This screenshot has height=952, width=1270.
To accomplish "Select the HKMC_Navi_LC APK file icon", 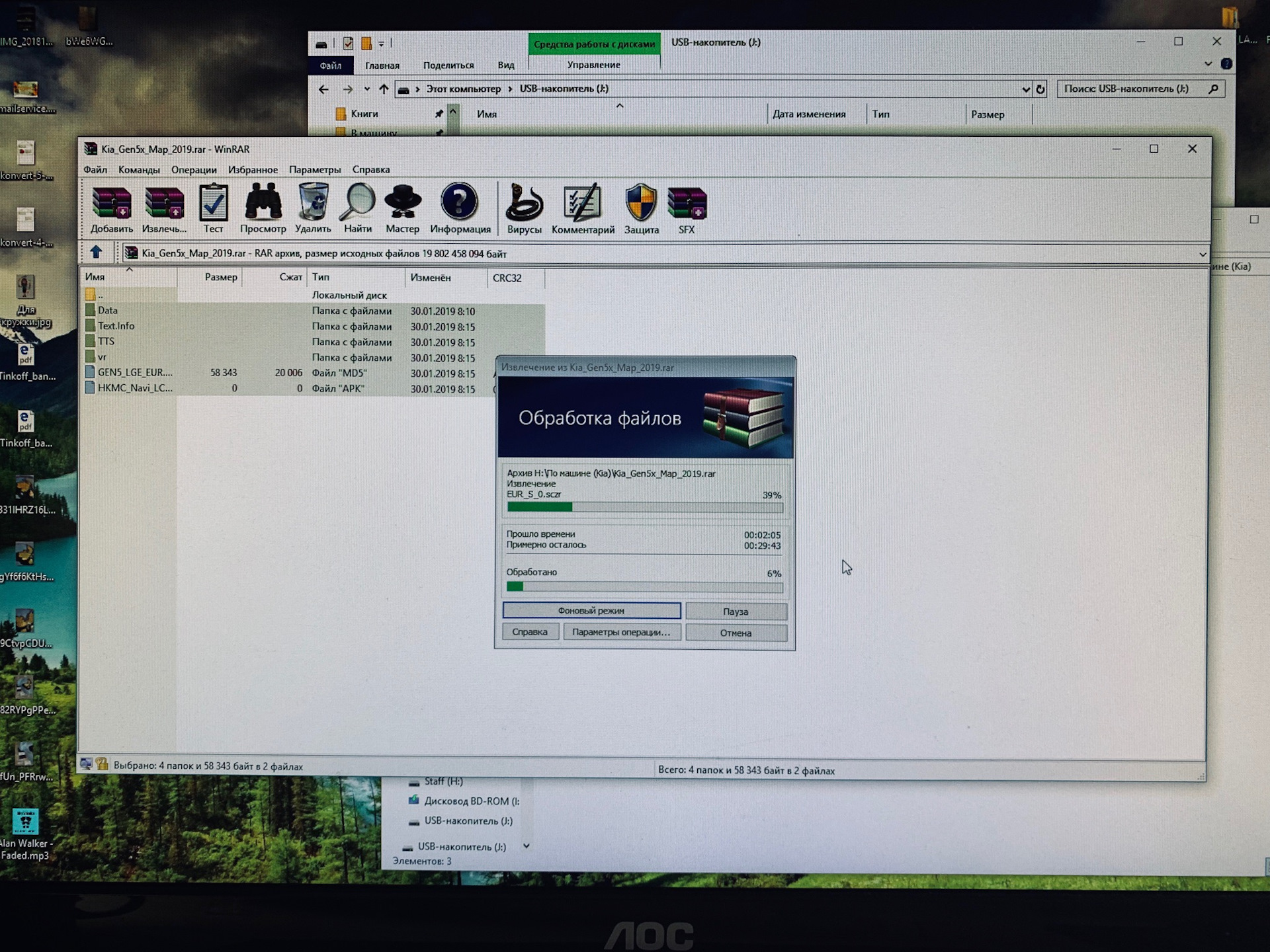I will coord(91,388).
